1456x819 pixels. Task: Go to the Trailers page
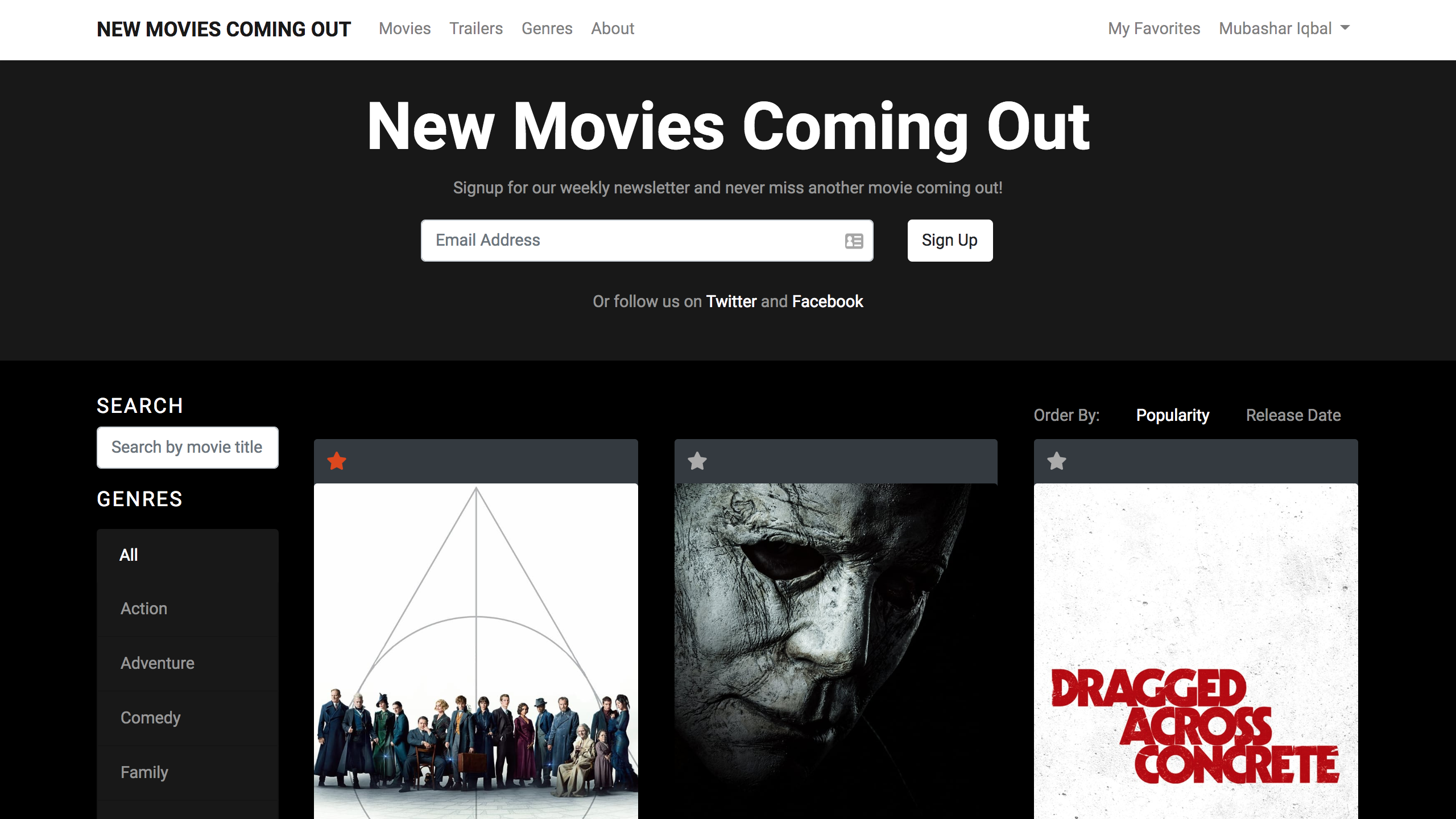tap(475, 28)
